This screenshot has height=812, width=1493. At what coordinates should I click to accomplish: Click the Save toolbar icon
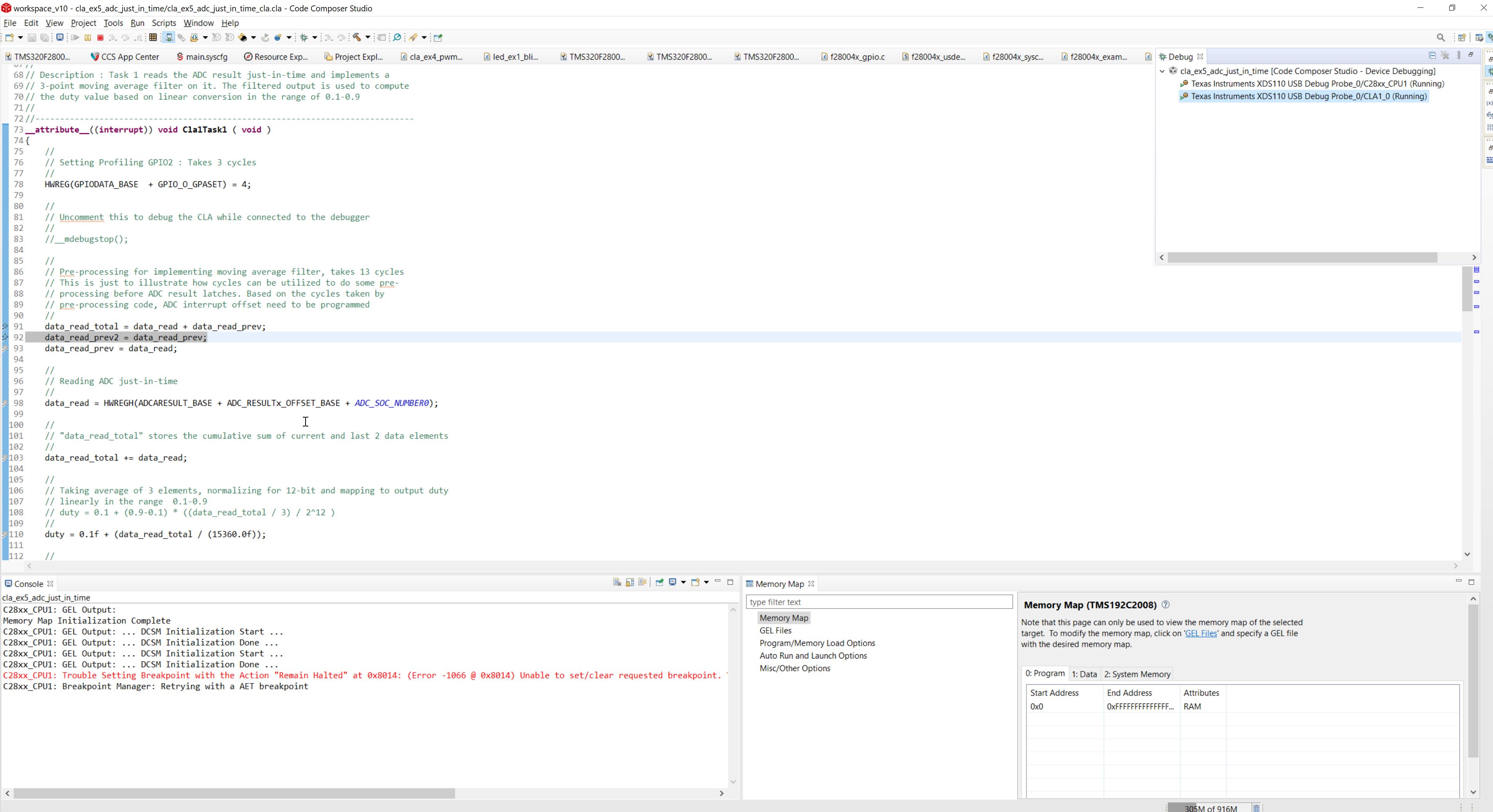(32, 37)
